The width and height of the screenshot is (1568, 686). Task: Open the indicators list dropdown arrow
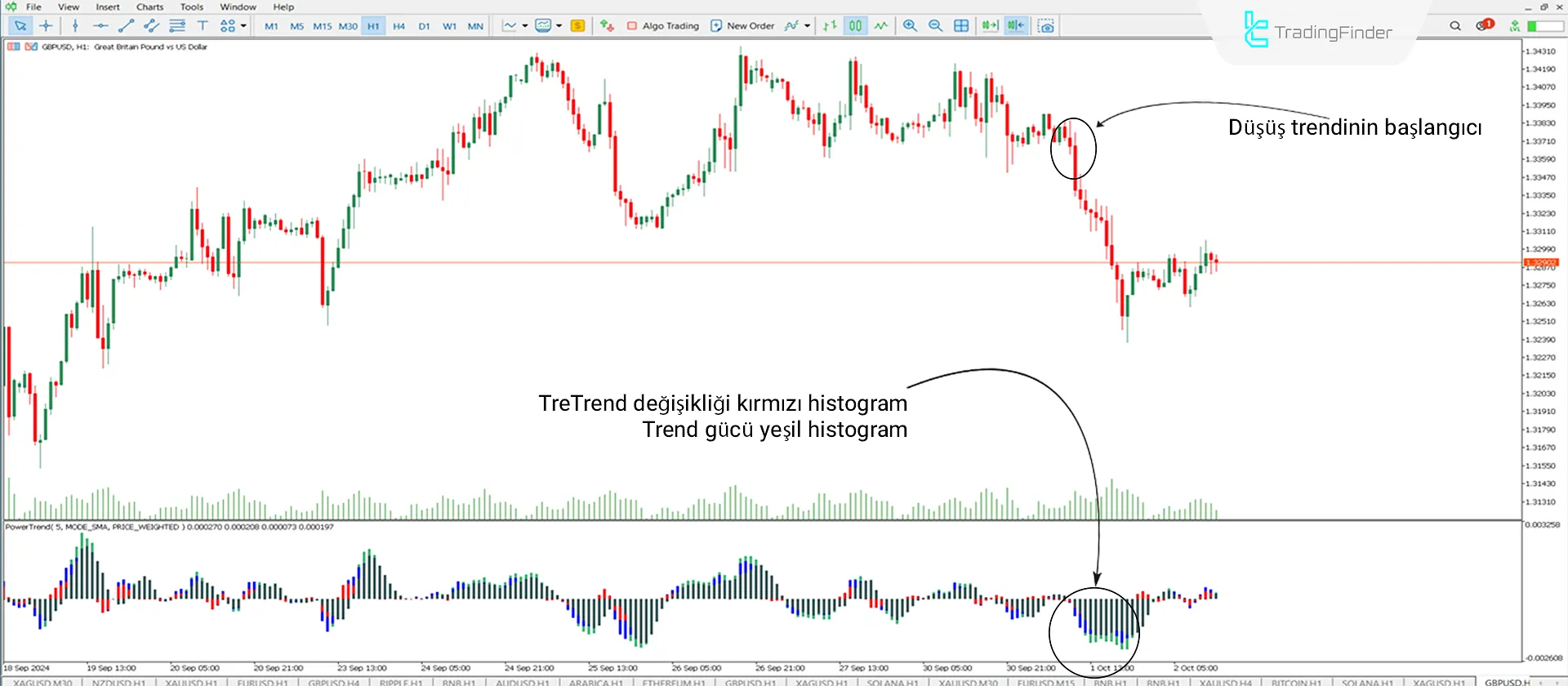point(808,26)
